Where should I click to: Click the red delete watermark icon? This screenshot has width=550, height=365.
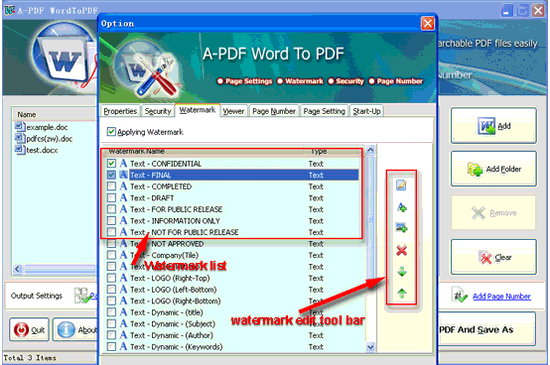pyautogui.click(x=401, y=250)
